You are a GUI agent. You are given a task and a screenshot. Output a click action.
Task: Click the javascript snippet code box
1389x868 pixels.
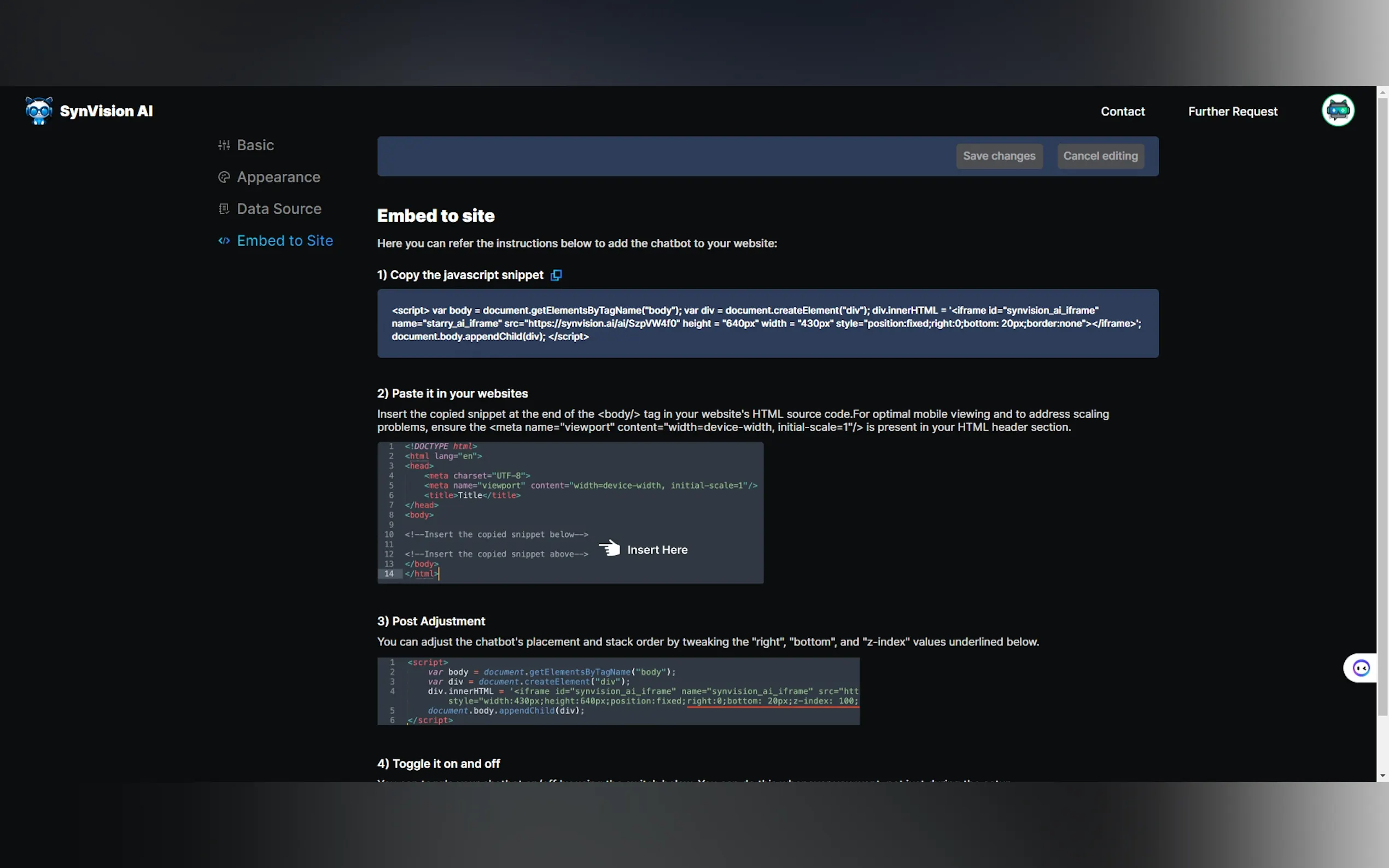(x=768, y=323)
